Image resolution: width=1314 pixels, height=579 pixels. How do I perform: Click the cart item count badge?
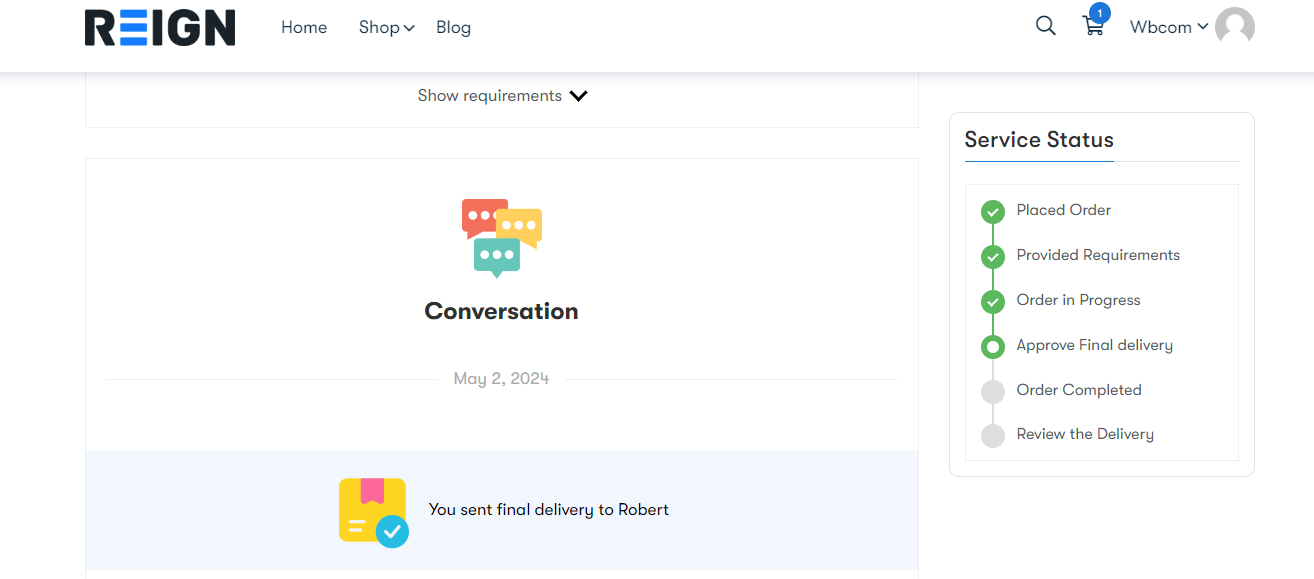[x=1099, y=13]
